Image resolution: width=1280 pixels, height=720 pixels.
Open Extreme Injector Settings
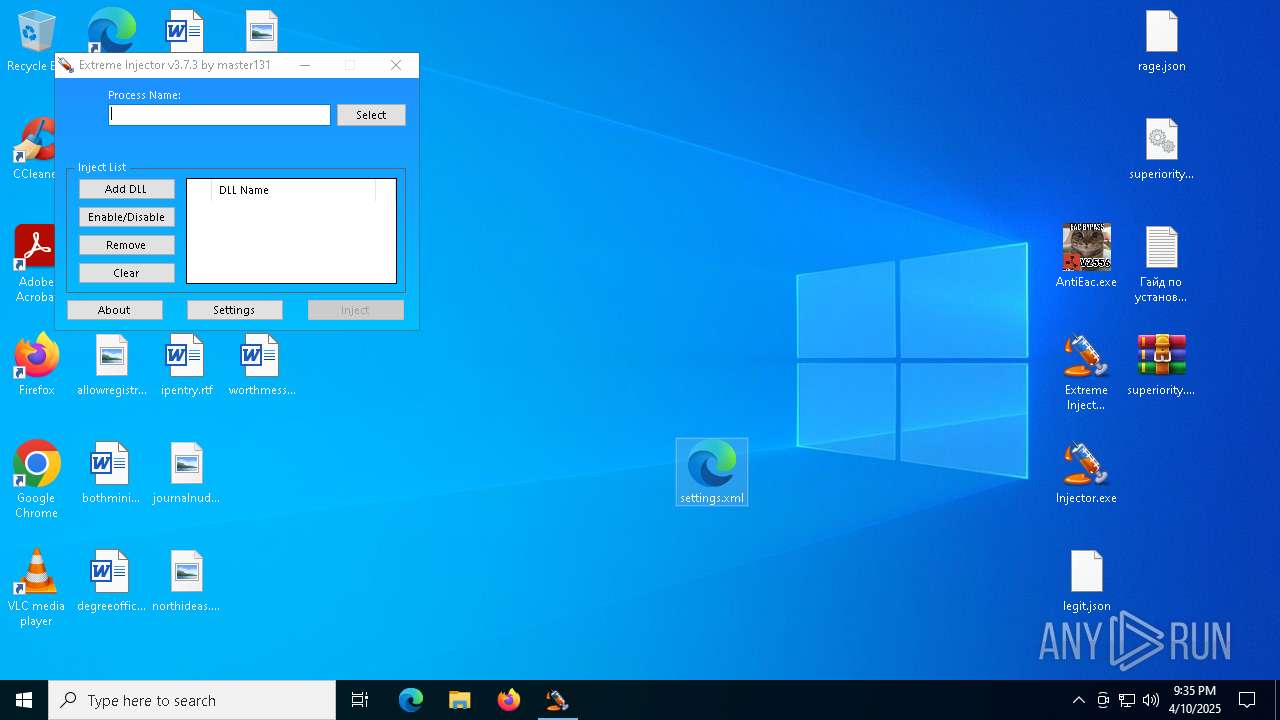click(x=234, y=310)
